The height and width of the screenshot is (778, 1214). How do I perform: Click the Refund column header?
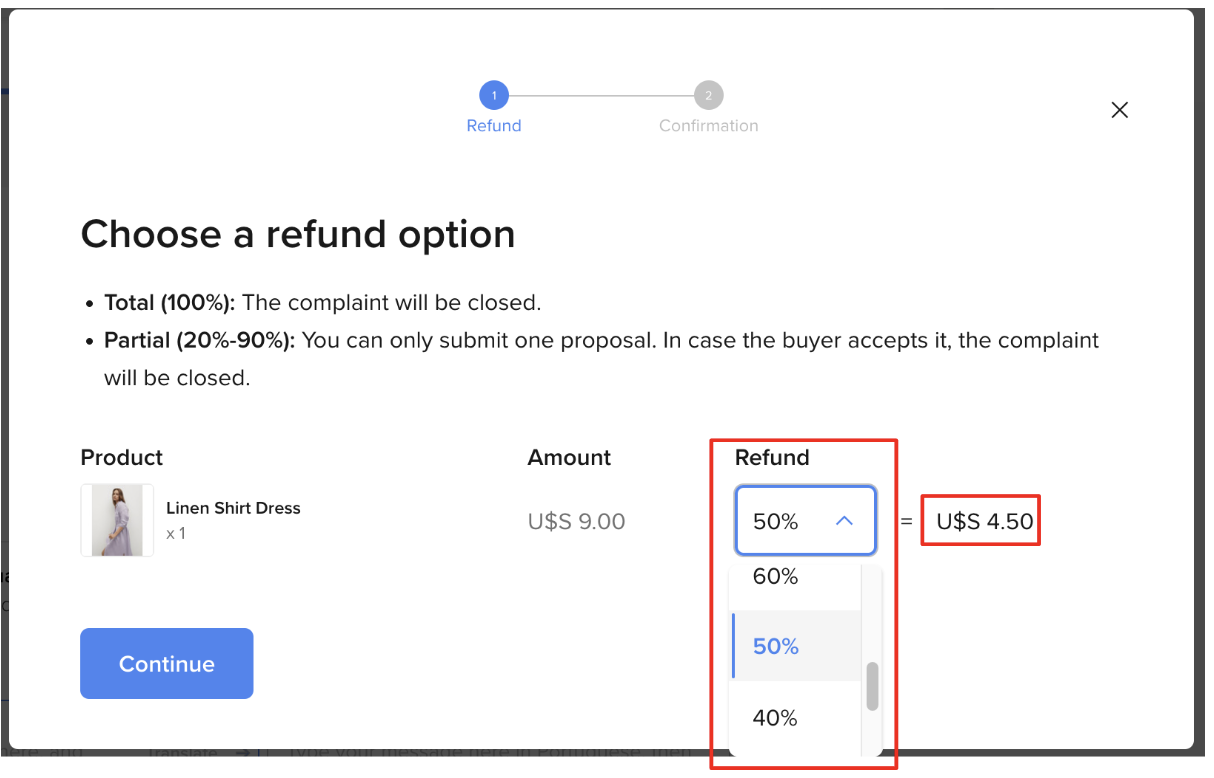(x=772, y=458)
